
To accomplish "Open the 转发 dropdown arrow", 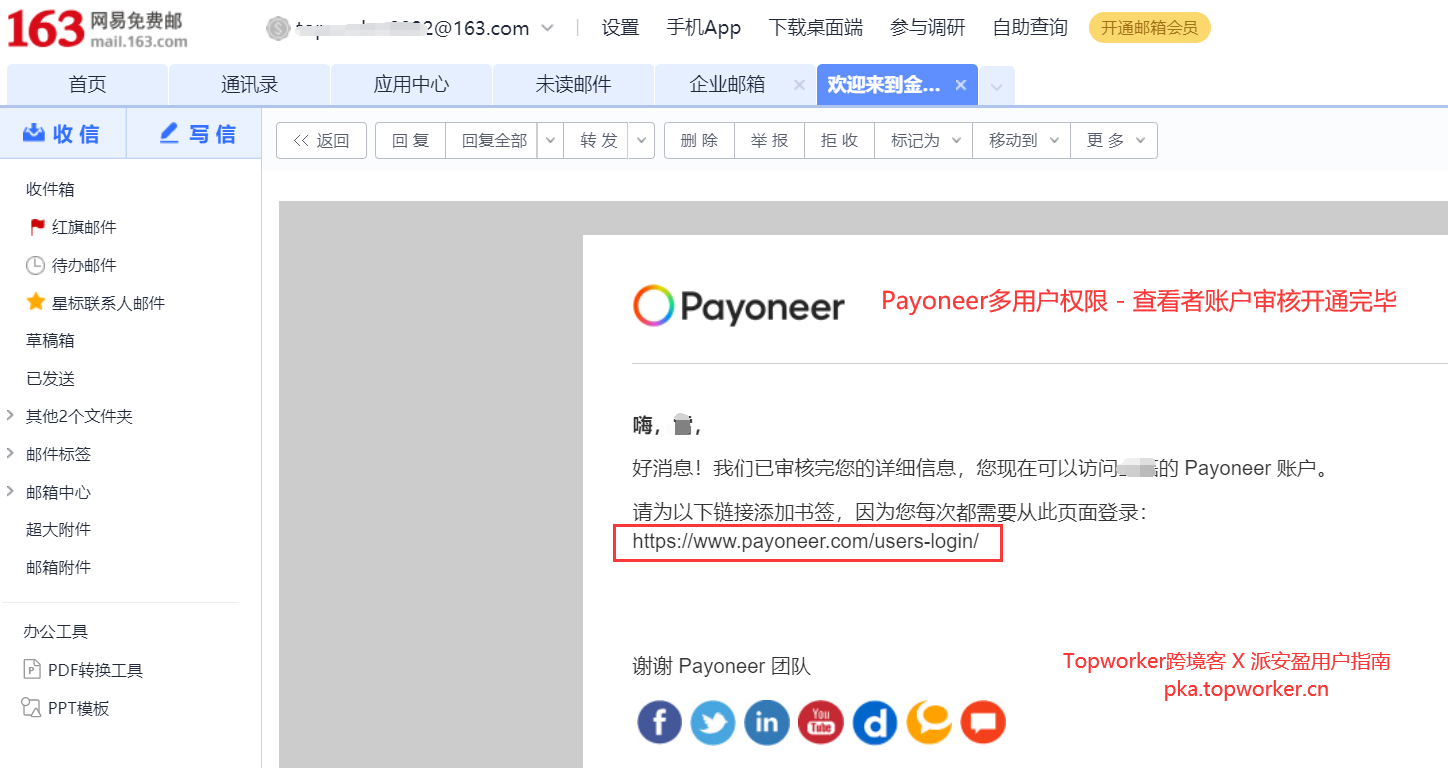I will (x=641, y=141).
